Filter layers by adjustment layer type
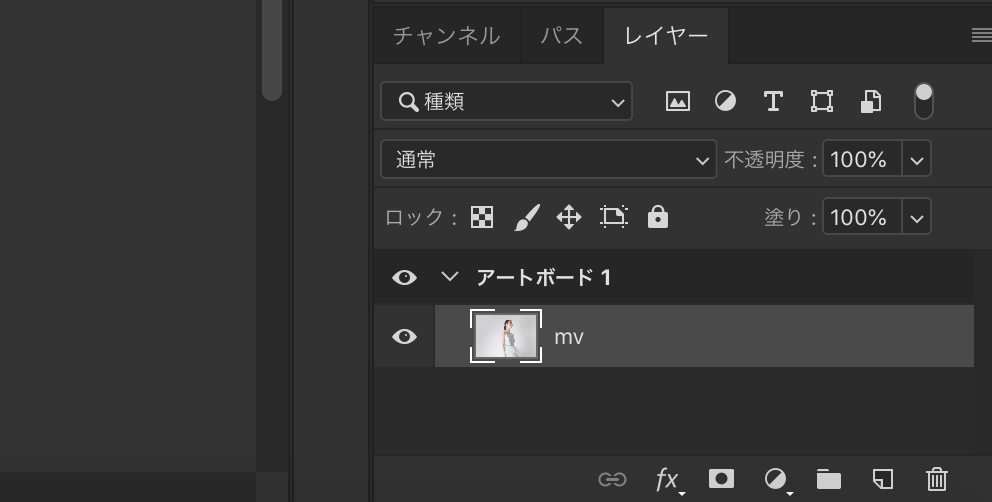Image resolution: width=992 pixels, height=502 pixels. pyautogui.click(x=725, y=101)
